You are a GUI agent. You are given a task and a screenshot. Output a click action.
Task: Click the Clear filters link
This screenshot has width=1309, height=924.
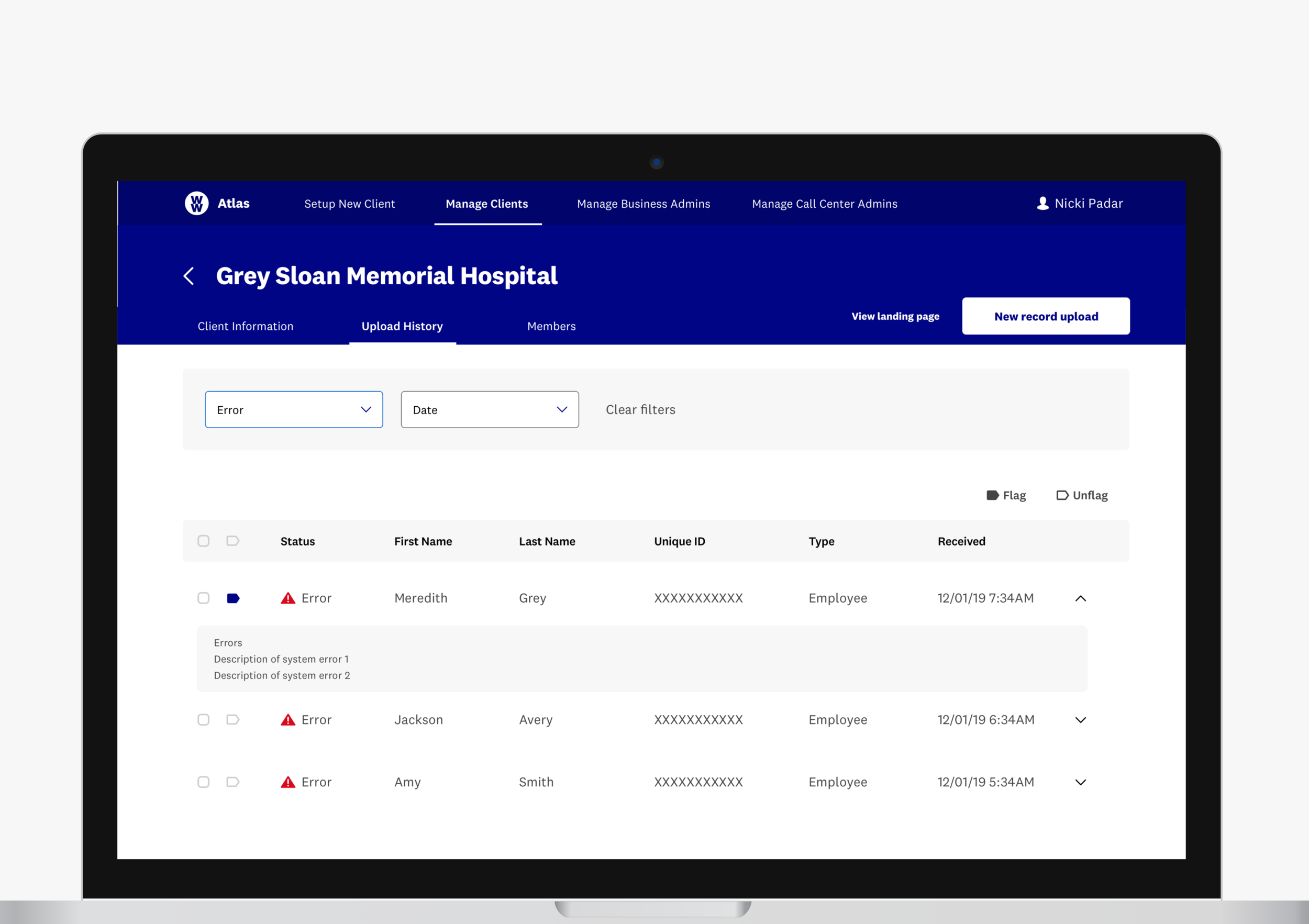640,409
